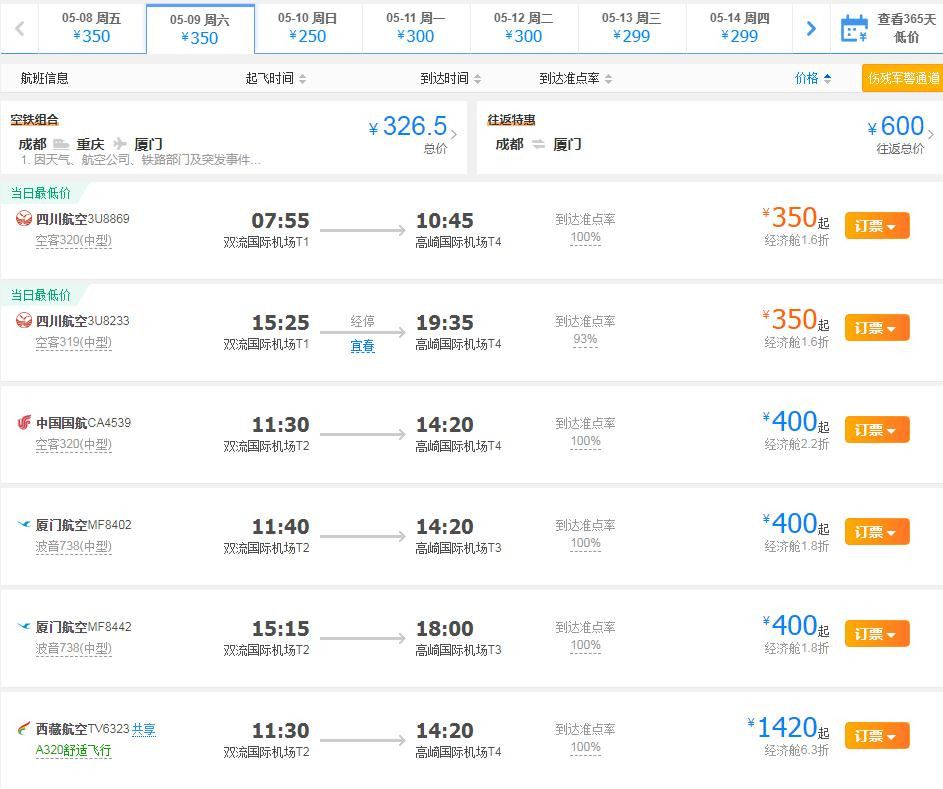
Task: Book the 07:55 Sichuan Airlines flight
Action: click(x=876, y=226)
